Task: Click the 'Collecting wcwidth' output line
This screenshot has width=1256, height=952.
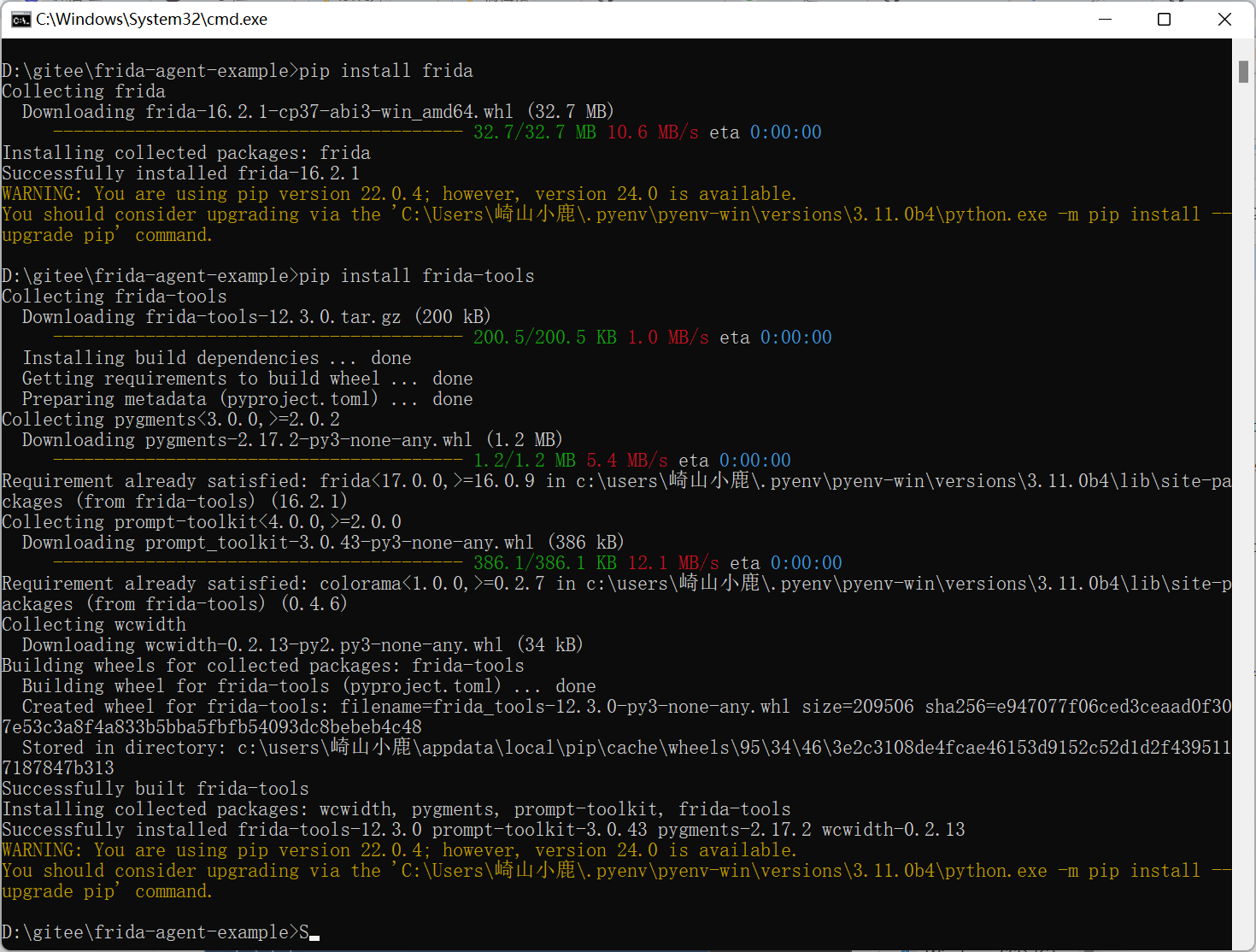Action: pyautogui.click(x=94, y=625)
